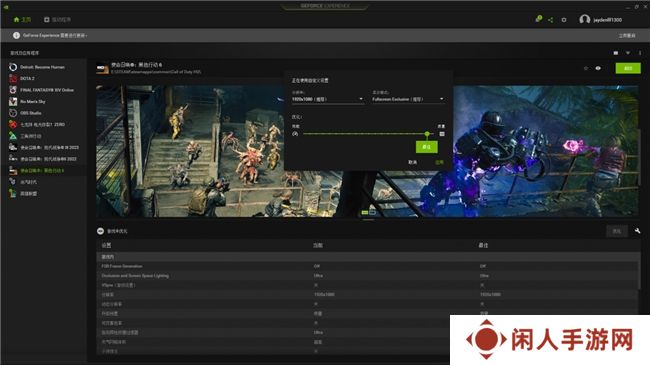The height and width of the screenshot is (365, 650).
Task: Open the 1920x1080 resolution dropdown
Action: pyautogui.click(x=327, y=99)
